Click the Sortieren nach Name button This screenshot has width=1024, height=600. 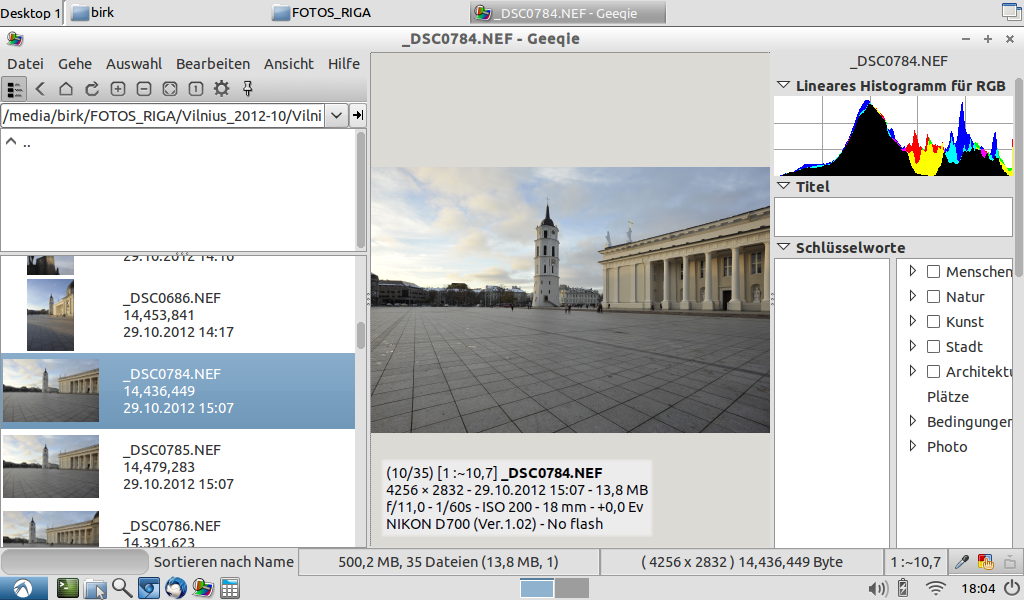click(x=223, y=562)
